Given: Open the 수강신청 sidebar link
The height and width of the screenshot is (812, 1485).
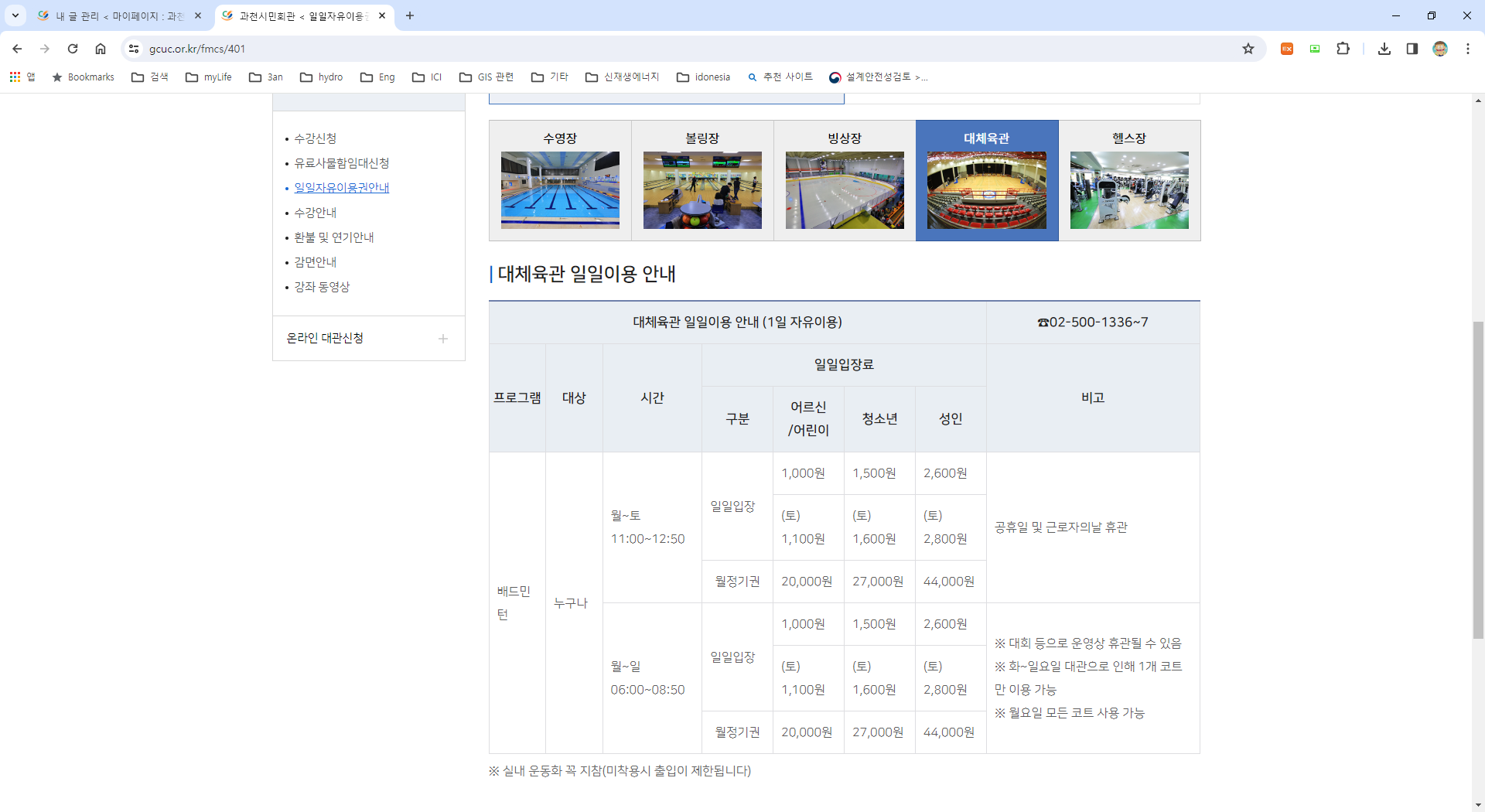Looking at the screenshot, I should [x=315, y=138].
